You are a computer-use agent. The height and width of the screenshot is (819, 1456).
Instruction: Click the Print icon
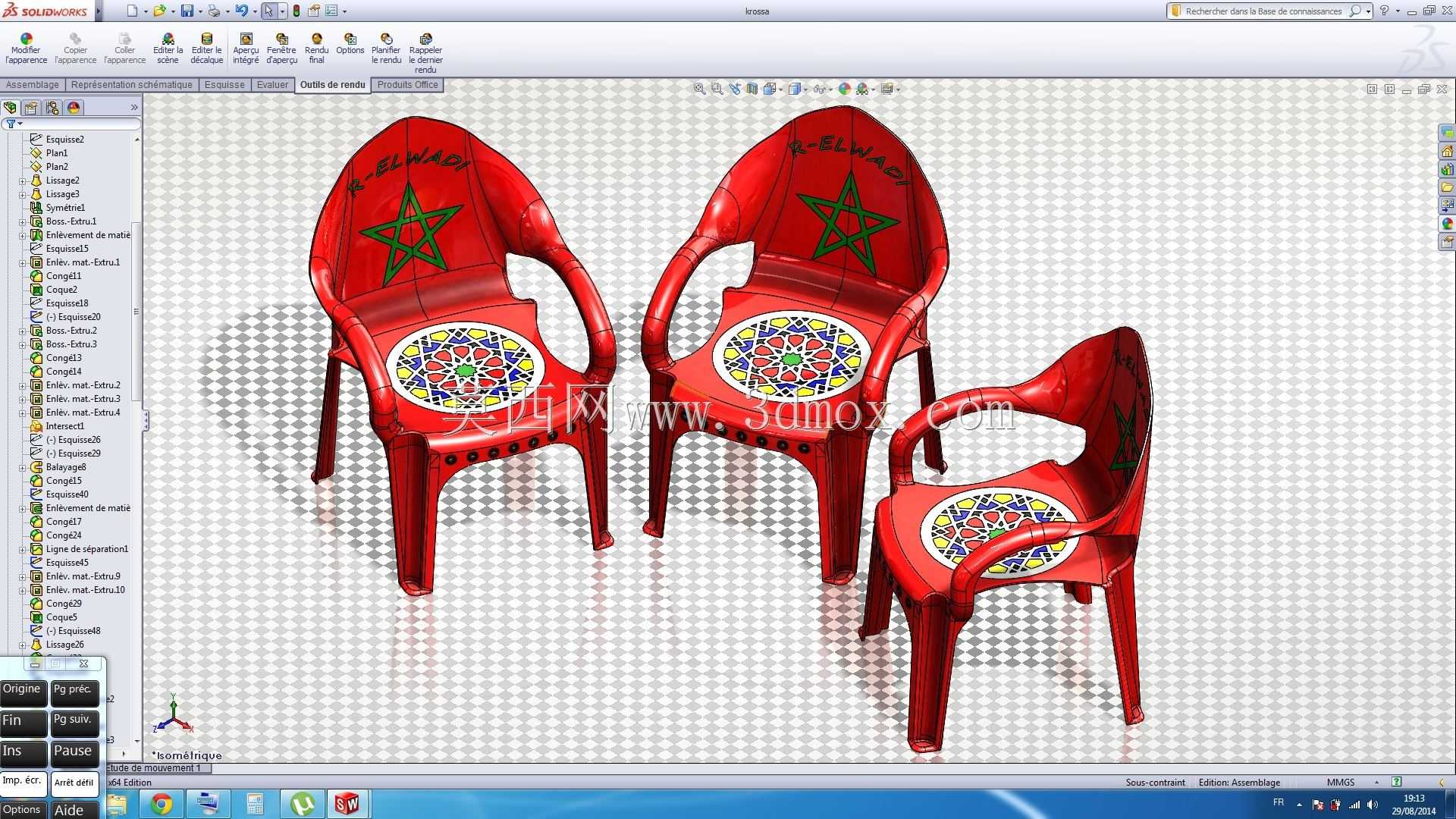[x=214, y=11]
